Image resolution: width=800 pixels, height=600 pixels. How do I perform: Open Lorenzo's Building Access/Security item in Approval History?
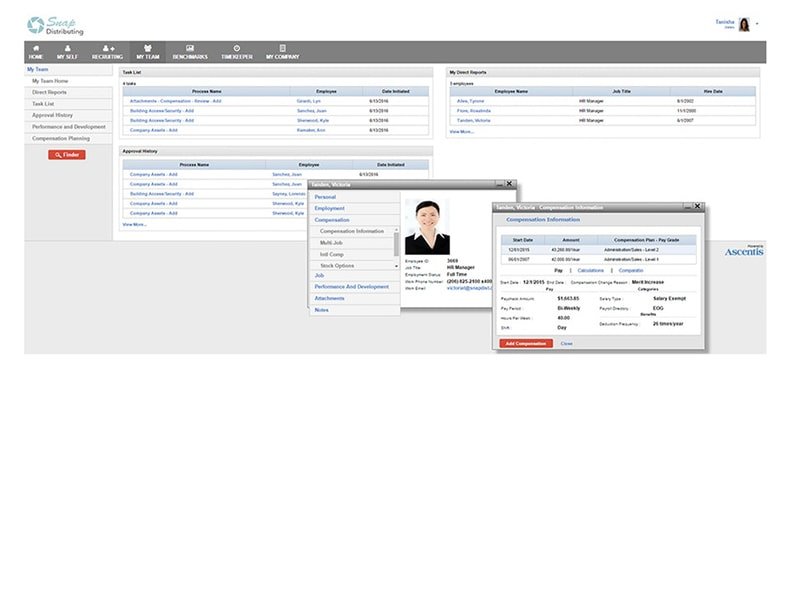point(162,194)
